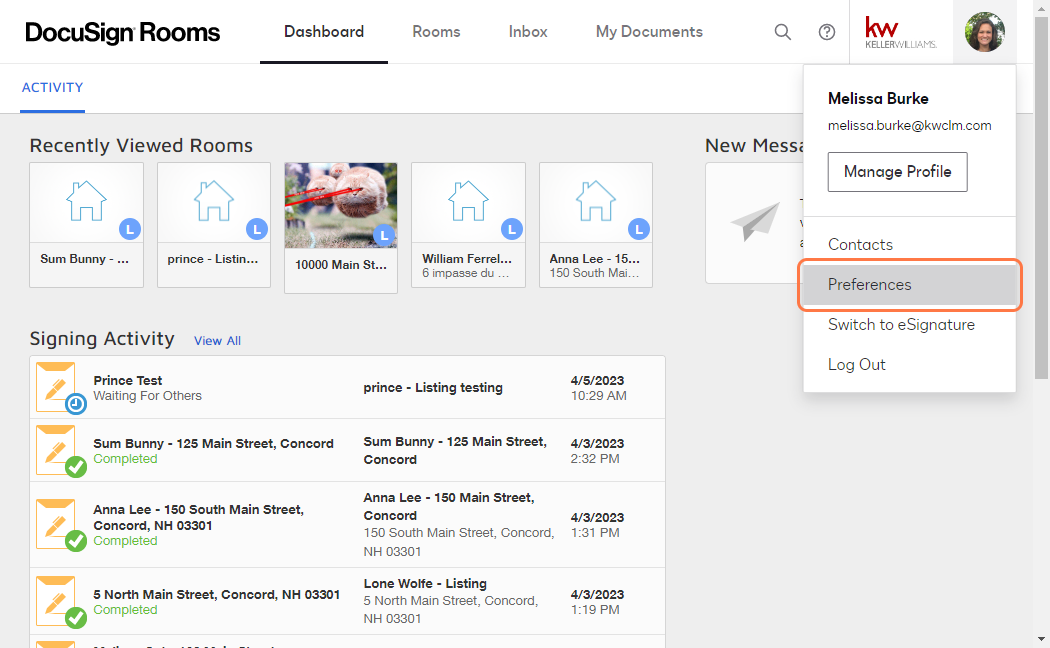Click the house icon on Sum Bunny room
The height and width of the screenshot is (648, 1050).
[86, 201]
